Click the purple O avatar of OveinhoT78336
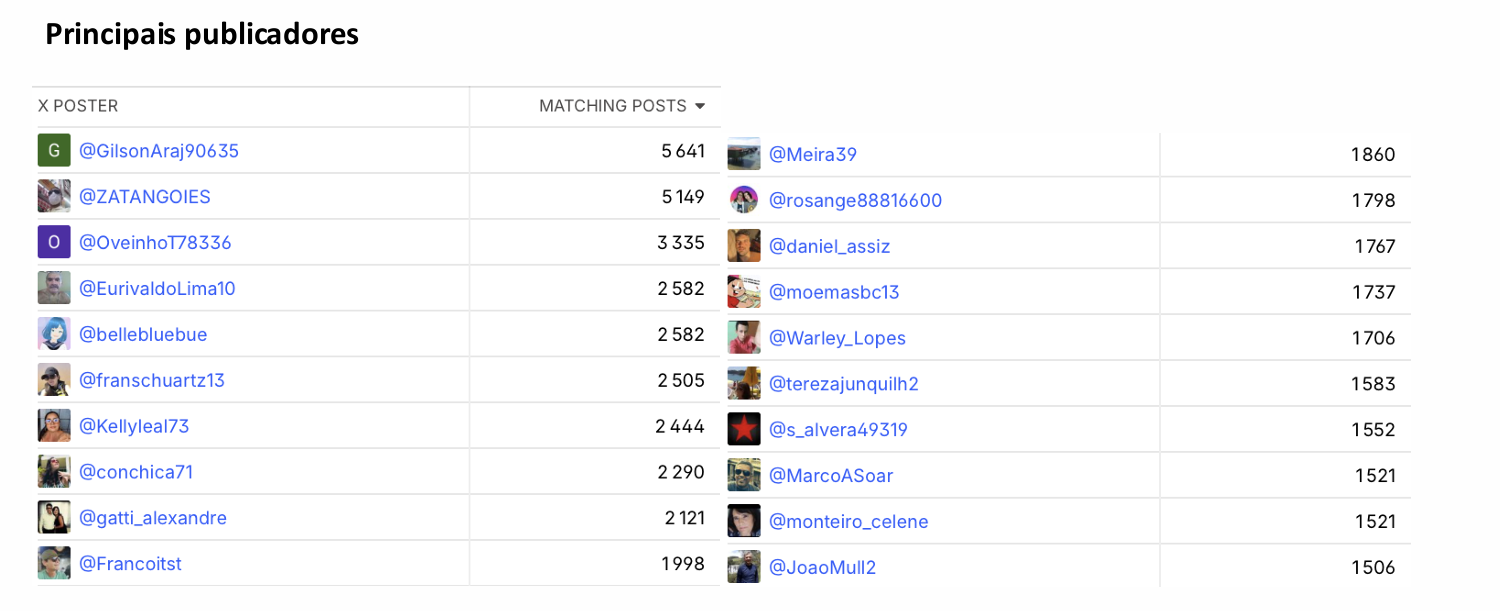The height and width of the screenshot is (611, 1500). [x=54, y=243]
